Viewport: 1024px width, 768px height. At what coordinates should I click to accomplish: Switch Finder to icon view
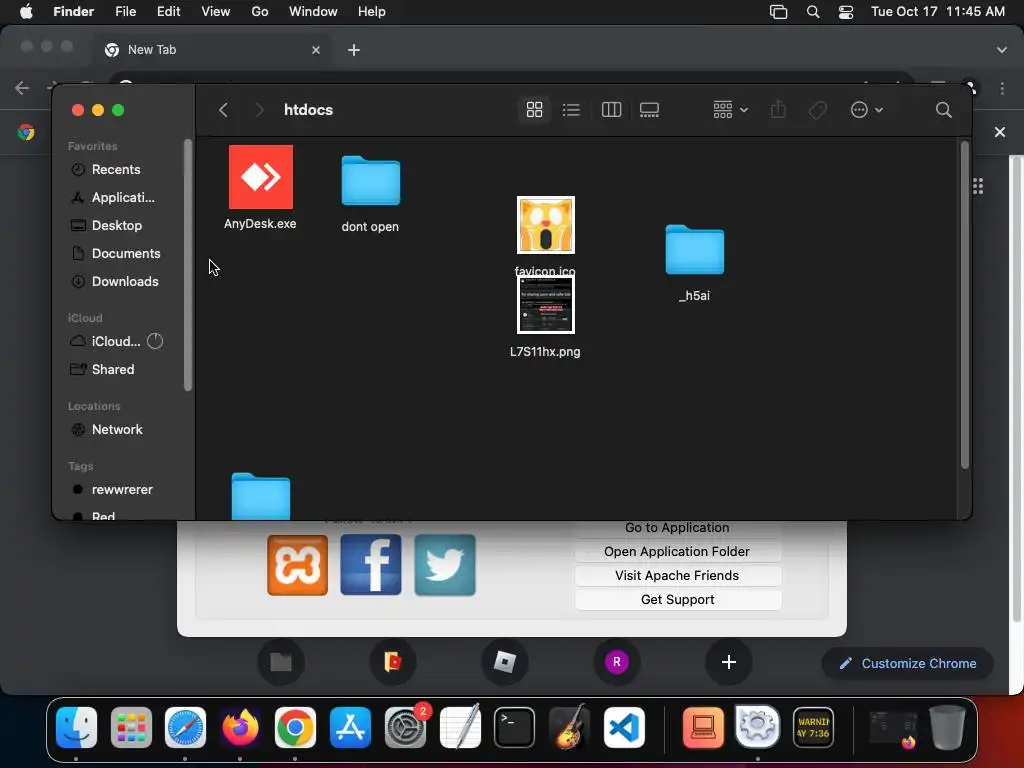(534, 110)
